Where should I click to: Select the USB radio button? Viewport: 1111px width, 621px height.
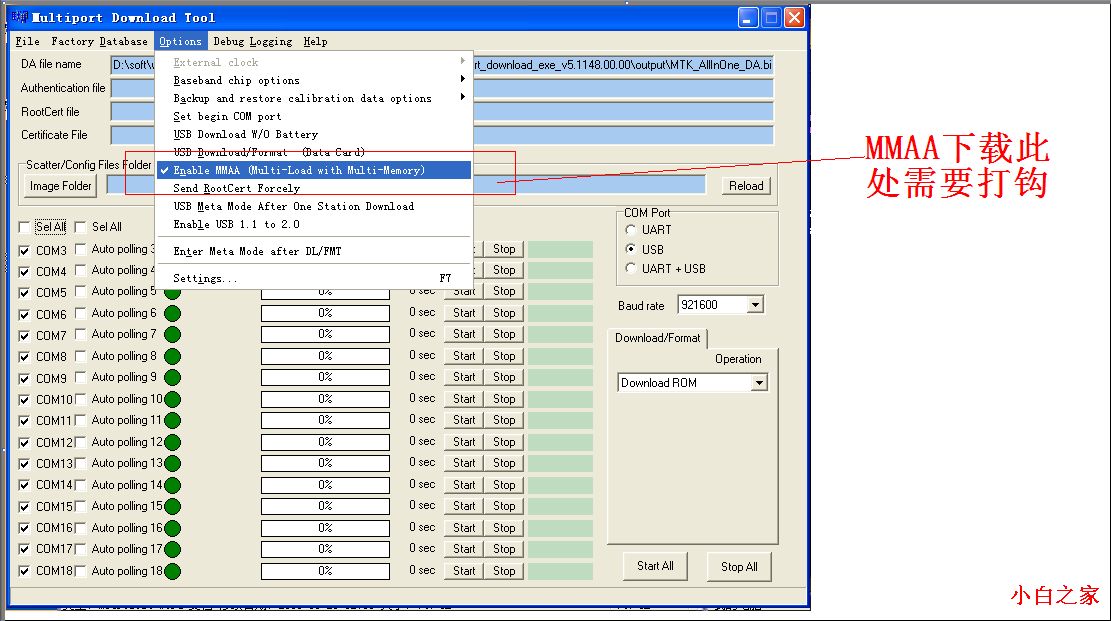[631, 249]
